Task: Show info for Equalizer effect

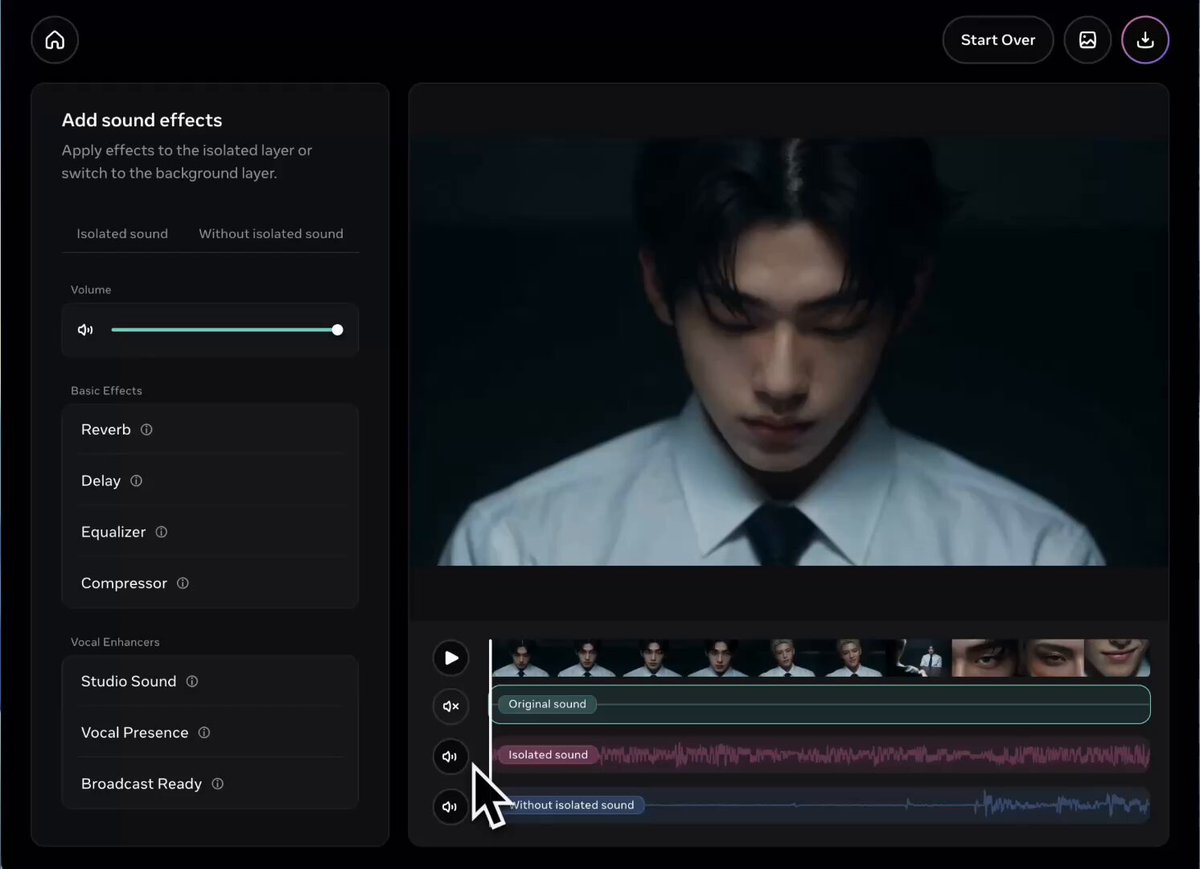Action: [x=161, y=532]
